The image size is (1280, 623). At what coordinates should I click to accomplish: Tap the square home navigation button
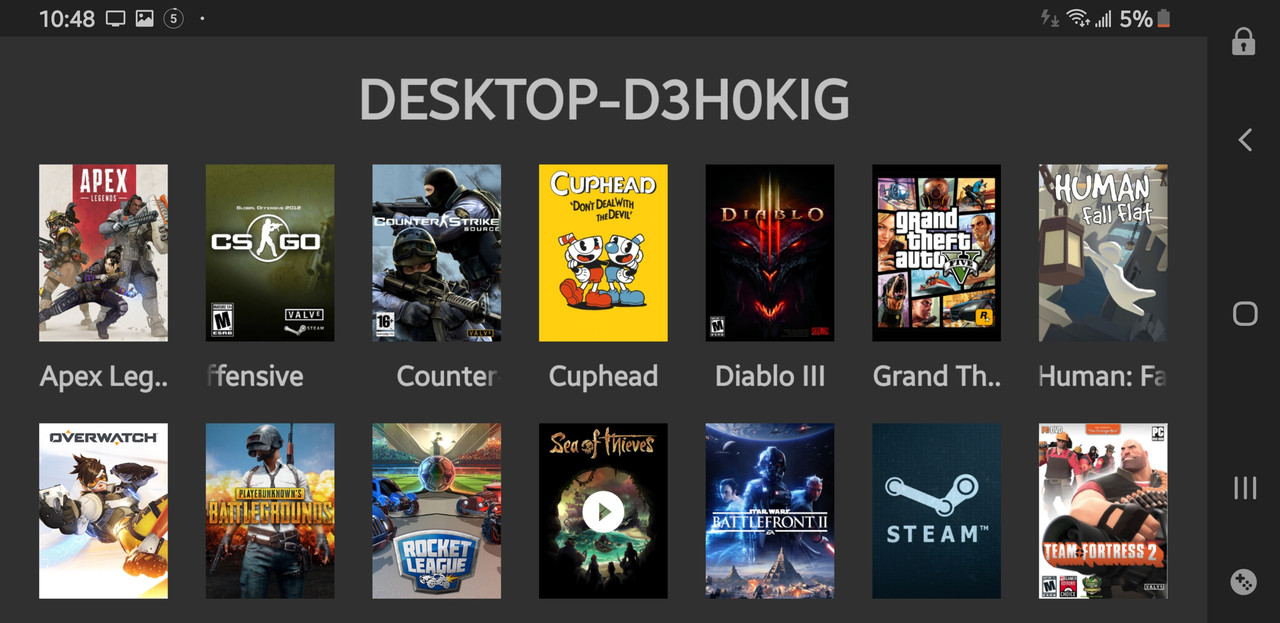(x=1245, y=314)
